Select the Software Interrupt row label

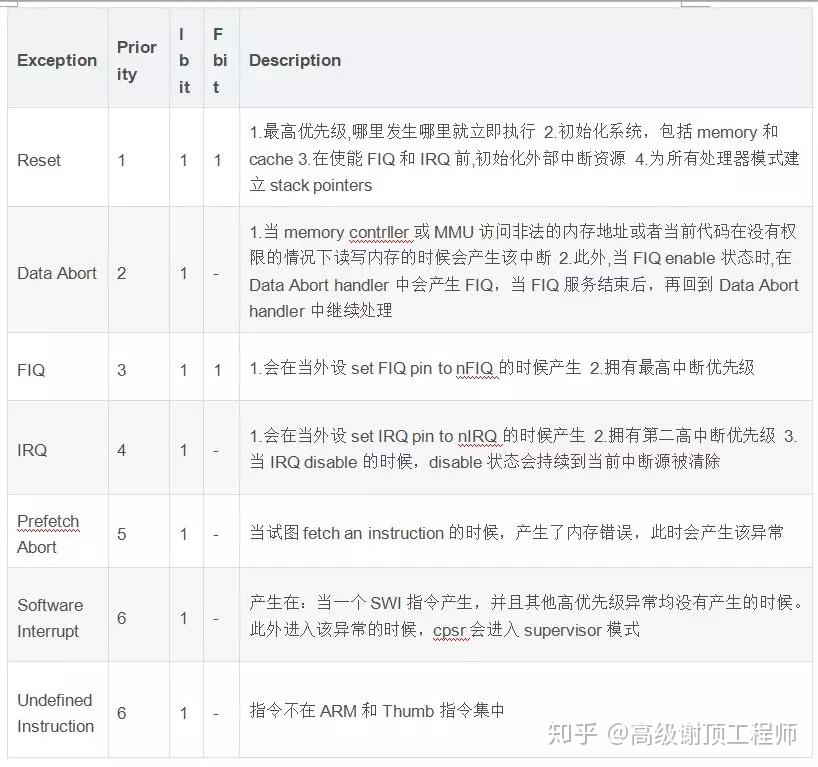point(50,618)
